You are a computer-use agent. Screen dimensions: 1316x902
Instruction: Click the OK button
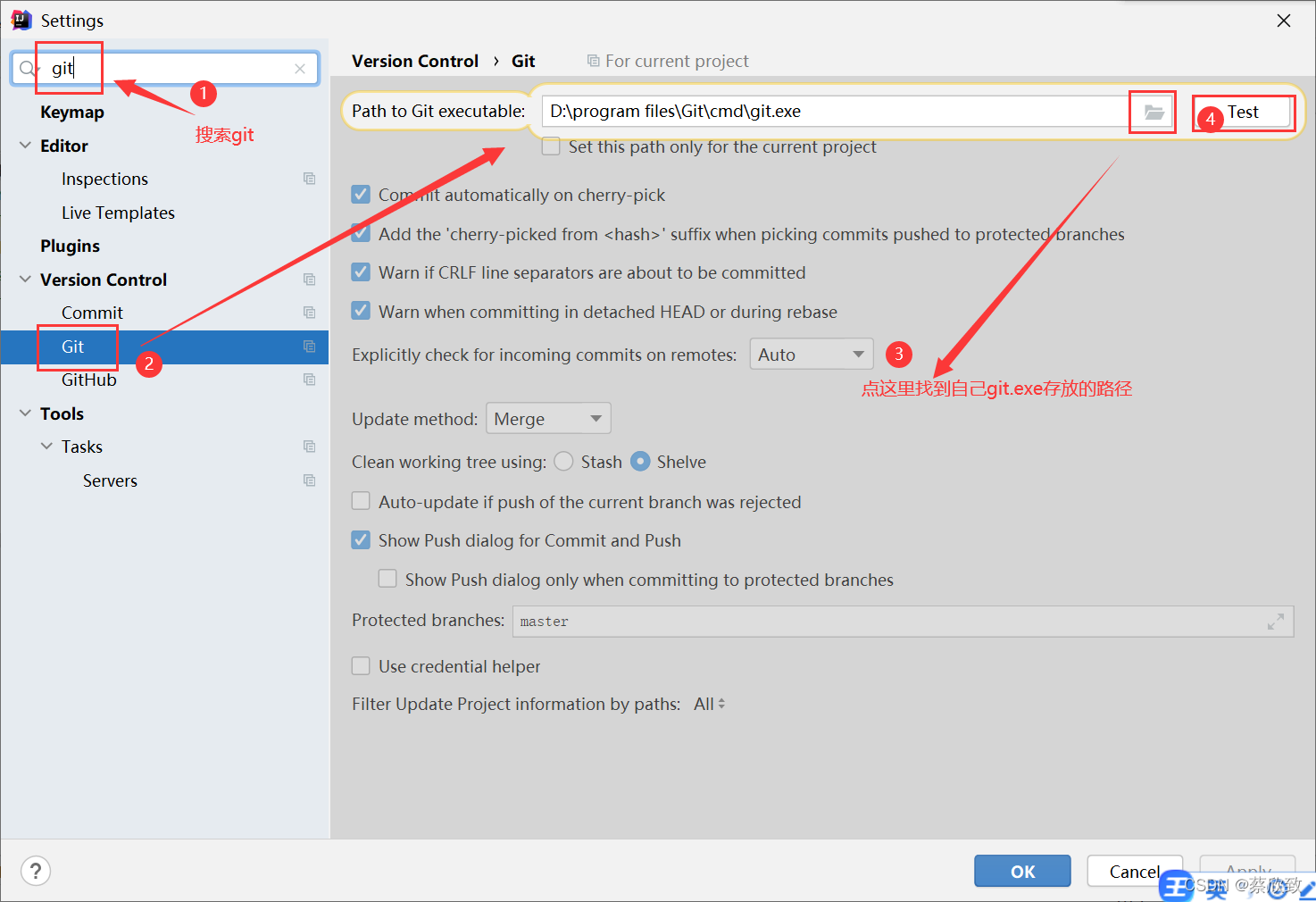[x=1022, y=872]
